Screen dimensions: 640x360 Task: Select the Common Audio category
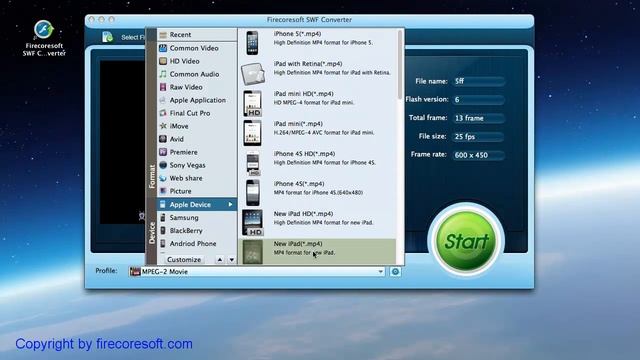197,74
